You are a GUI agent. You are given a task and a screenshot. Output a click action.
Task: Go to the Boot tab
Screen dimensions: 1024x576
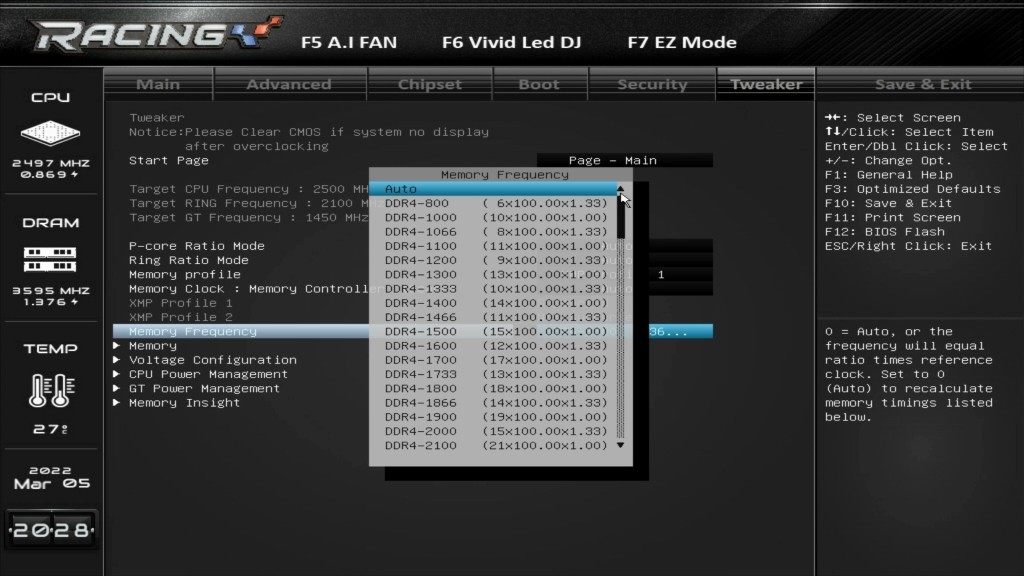point(538,85)
